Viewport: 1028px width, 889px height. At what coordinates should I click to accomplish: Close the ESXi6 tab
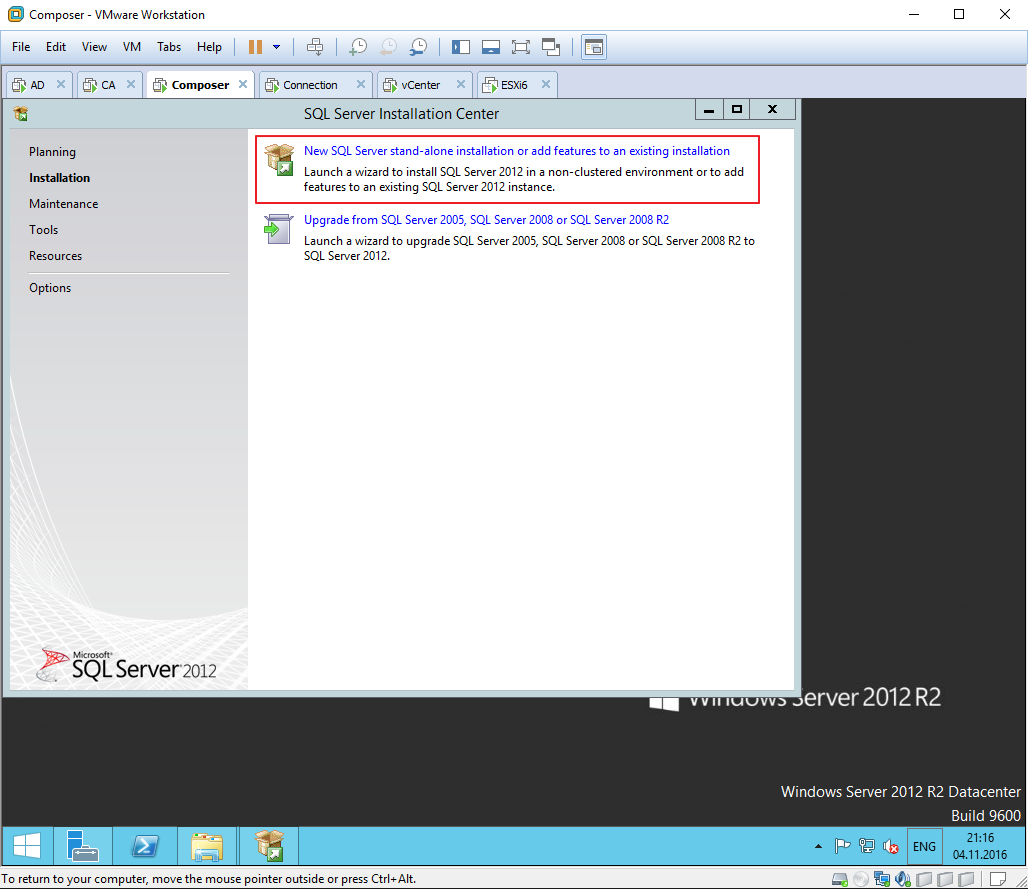[x=545, y=84]
